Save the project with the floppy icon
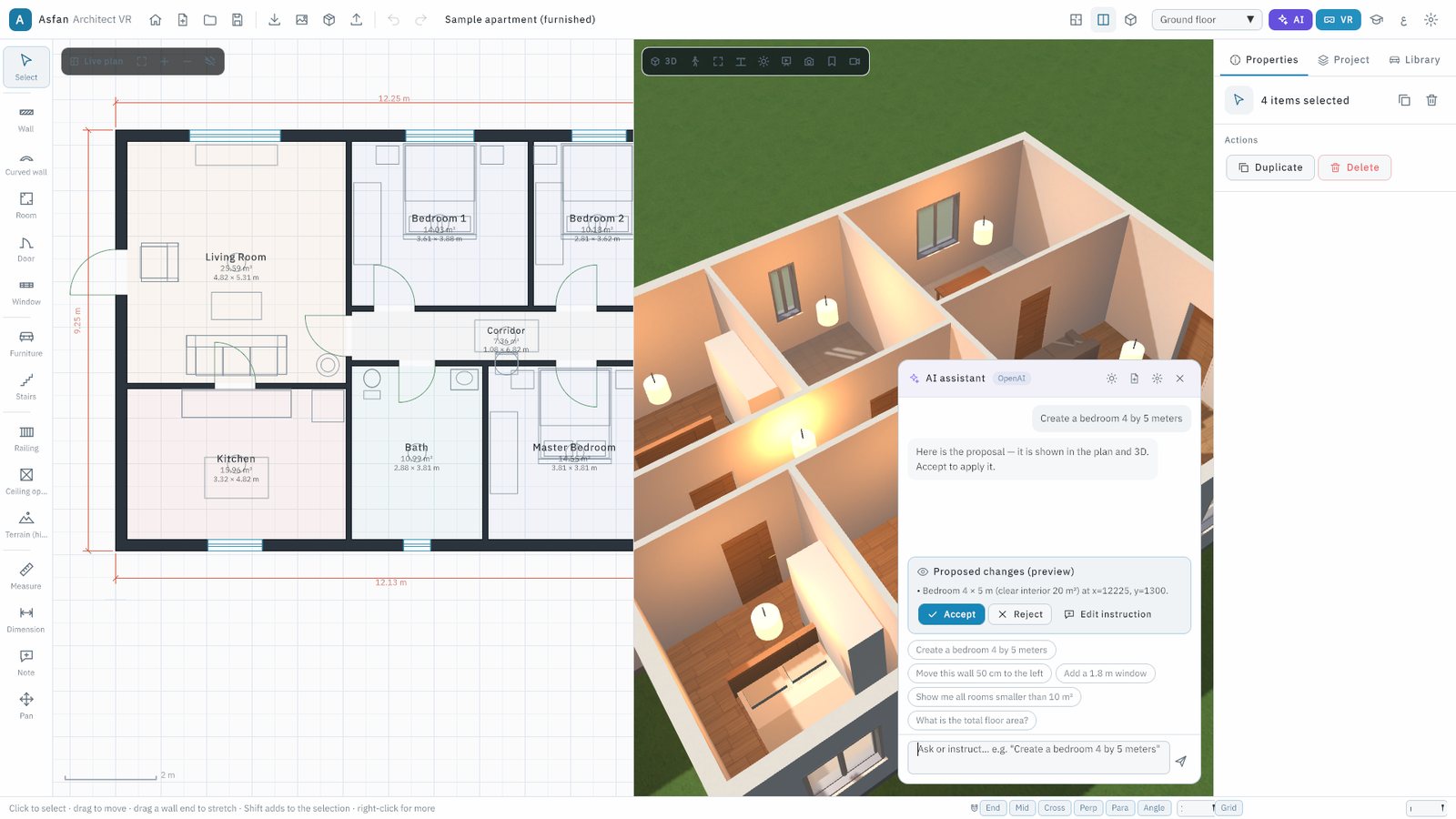 pos(238,19)
